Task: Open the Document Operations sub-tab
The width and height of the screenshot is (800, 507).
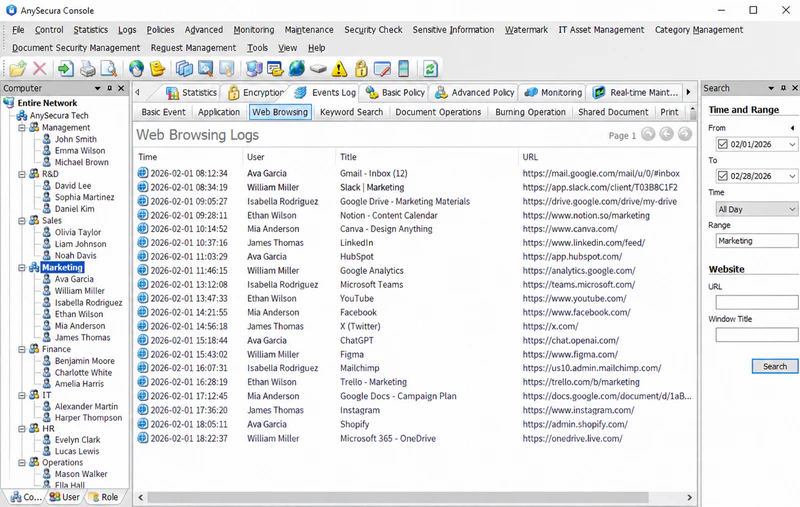Action: click(438, 112)
